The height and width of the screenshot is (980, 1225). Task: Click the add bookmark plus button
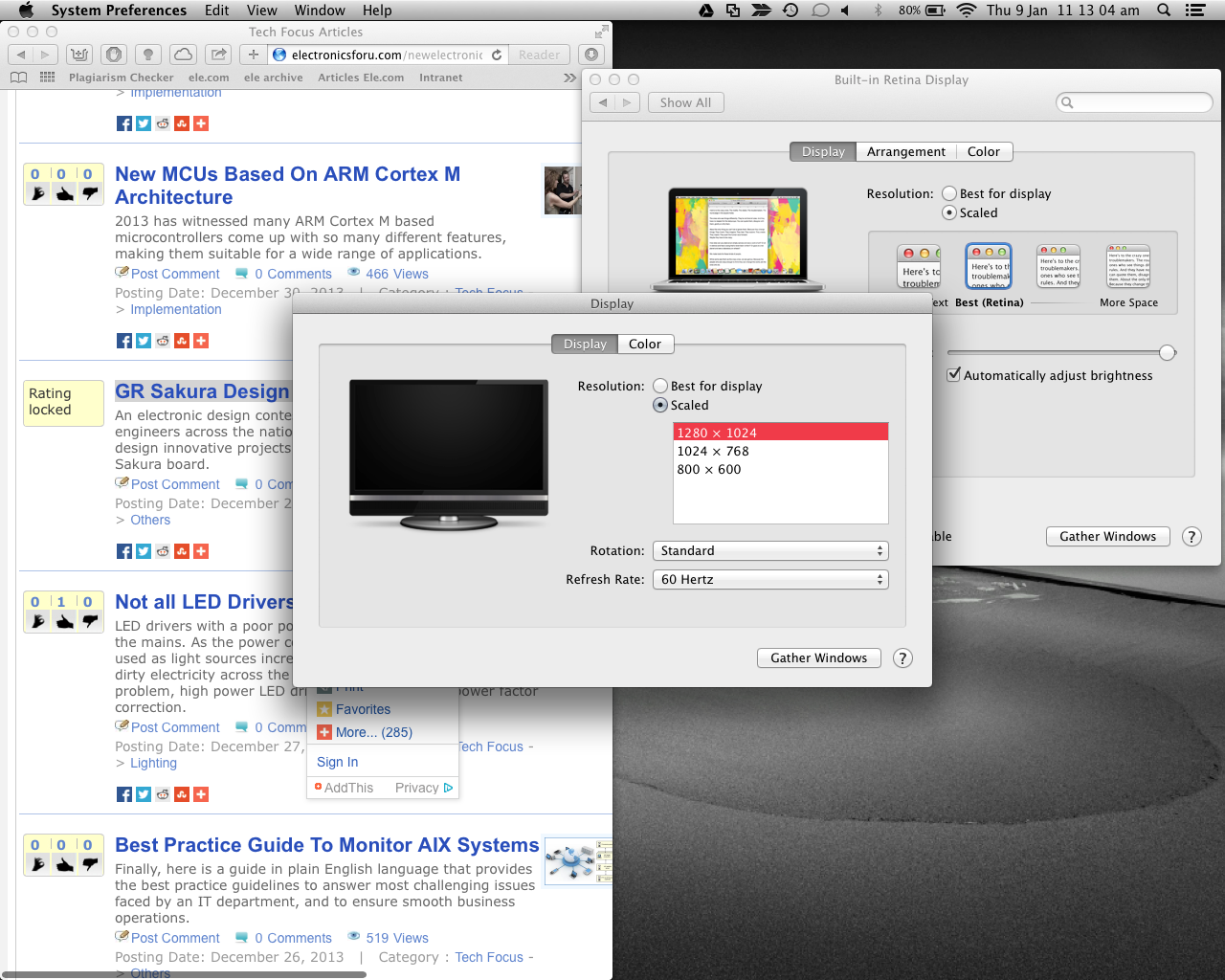pyautogui.click(x=254, y=55)
